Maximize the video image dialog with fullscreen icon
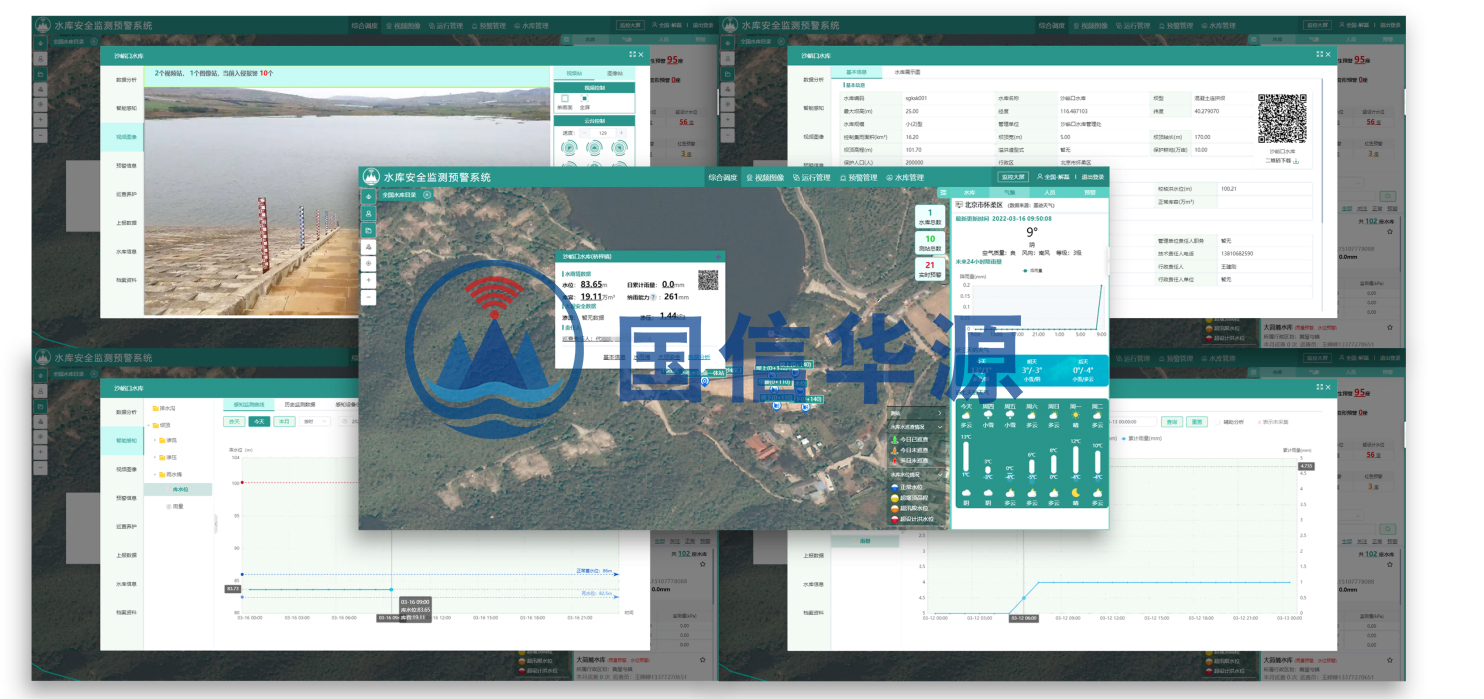The width and height of the screenshot is (1484, 699). pos(632,55)
